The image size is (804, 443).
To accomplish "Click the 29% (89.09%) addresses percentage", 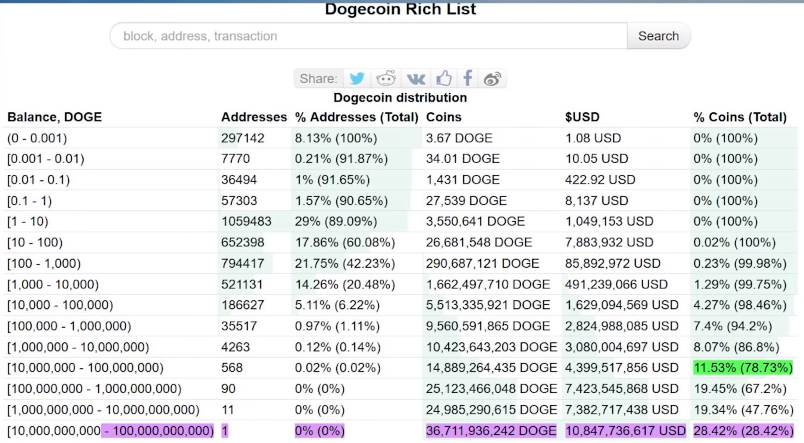I will click(x=336, y=222).
